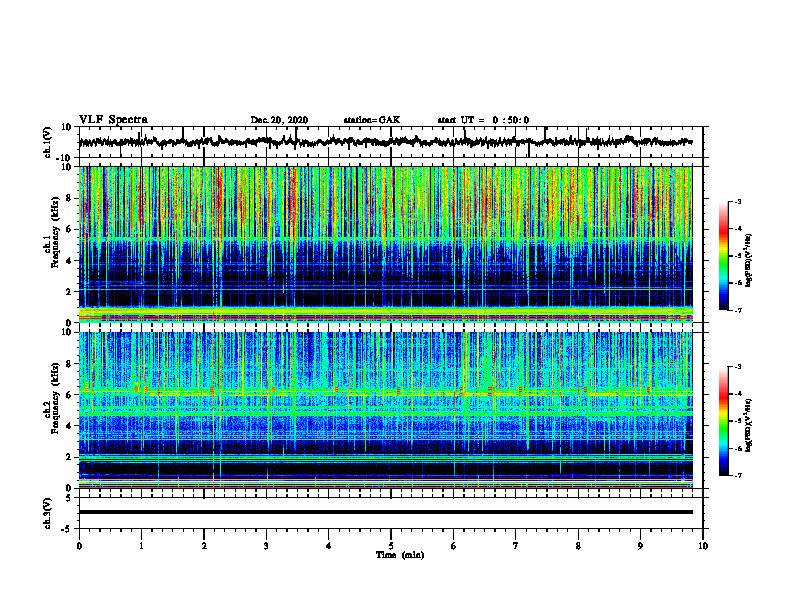This screenshot has height=612, width=792.
Task: Click the ch.3(V) axis label
Action: pyautogui.click(x=48, y=513)
